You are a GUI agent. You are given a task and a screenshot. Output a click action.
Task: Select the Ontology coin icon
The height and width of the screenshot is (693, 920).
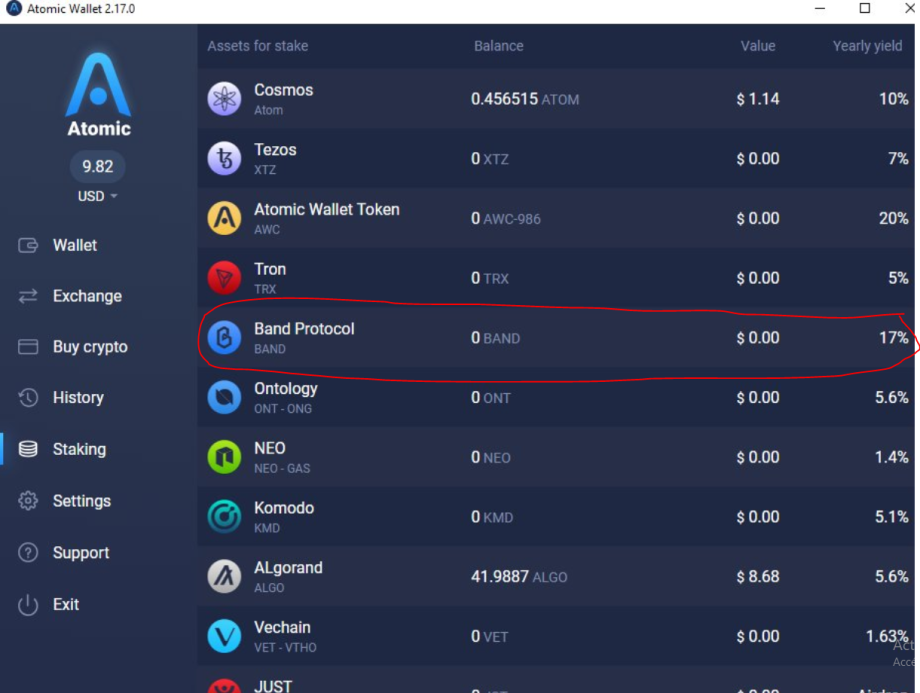tap(224, 397)
